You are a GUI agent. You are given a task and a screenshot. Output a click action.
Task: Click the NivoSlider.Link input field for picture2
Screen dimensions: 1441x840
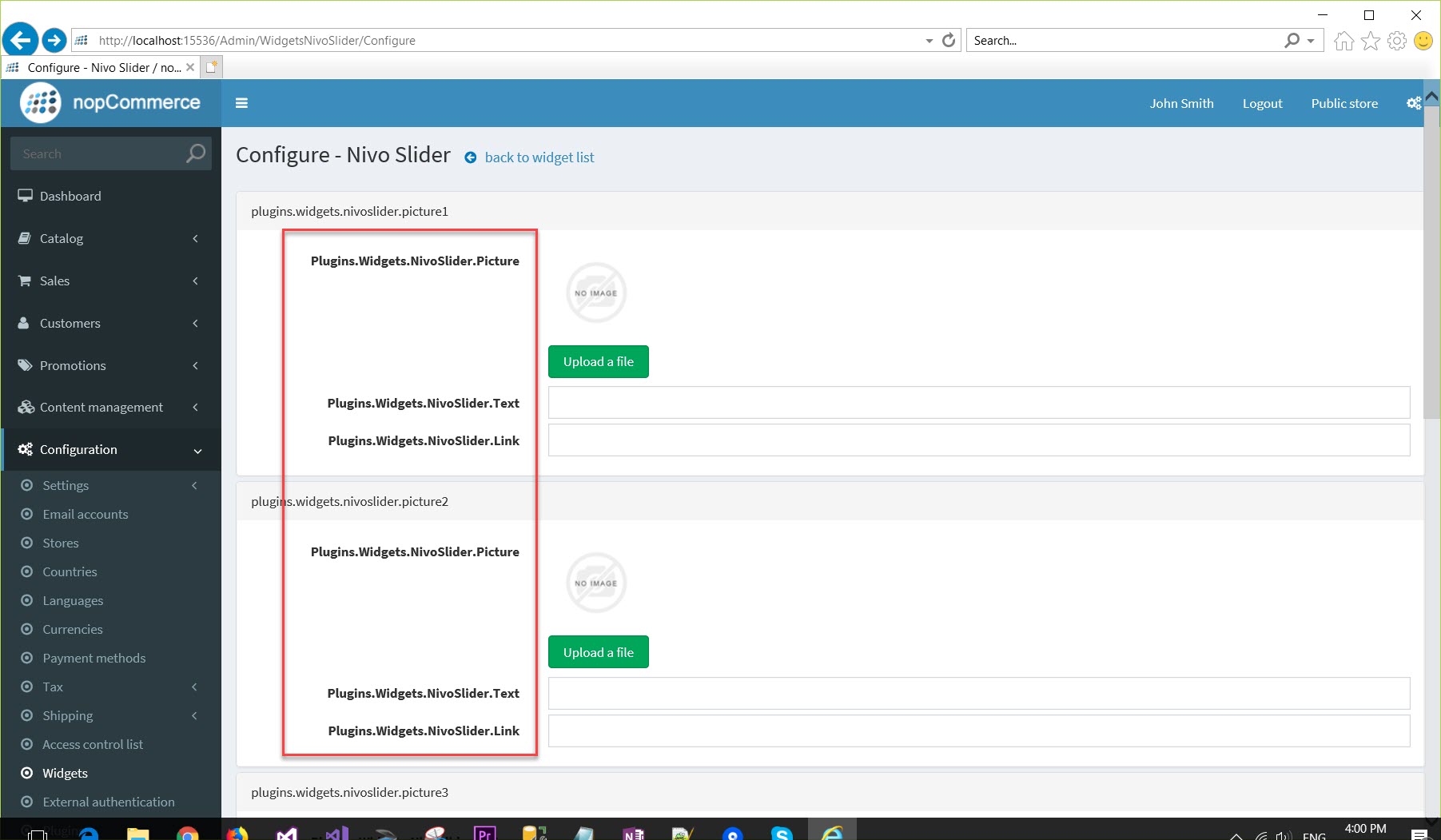click(x=978, y=730)
